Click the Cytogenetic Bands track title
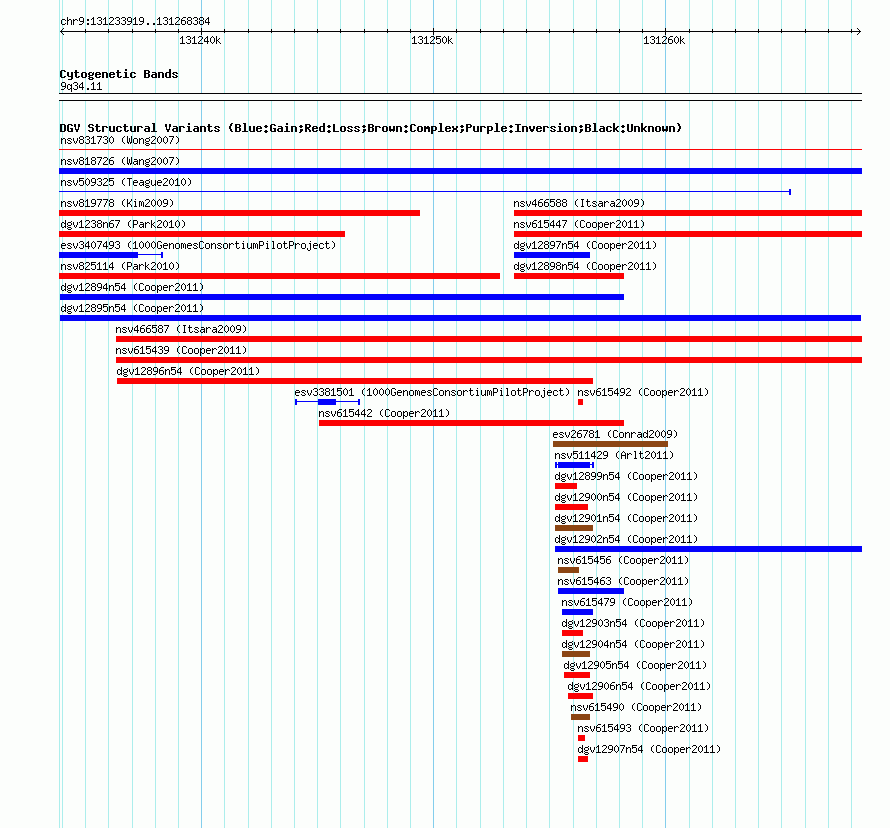Screen dimensions: 890x828 point(119,74)
